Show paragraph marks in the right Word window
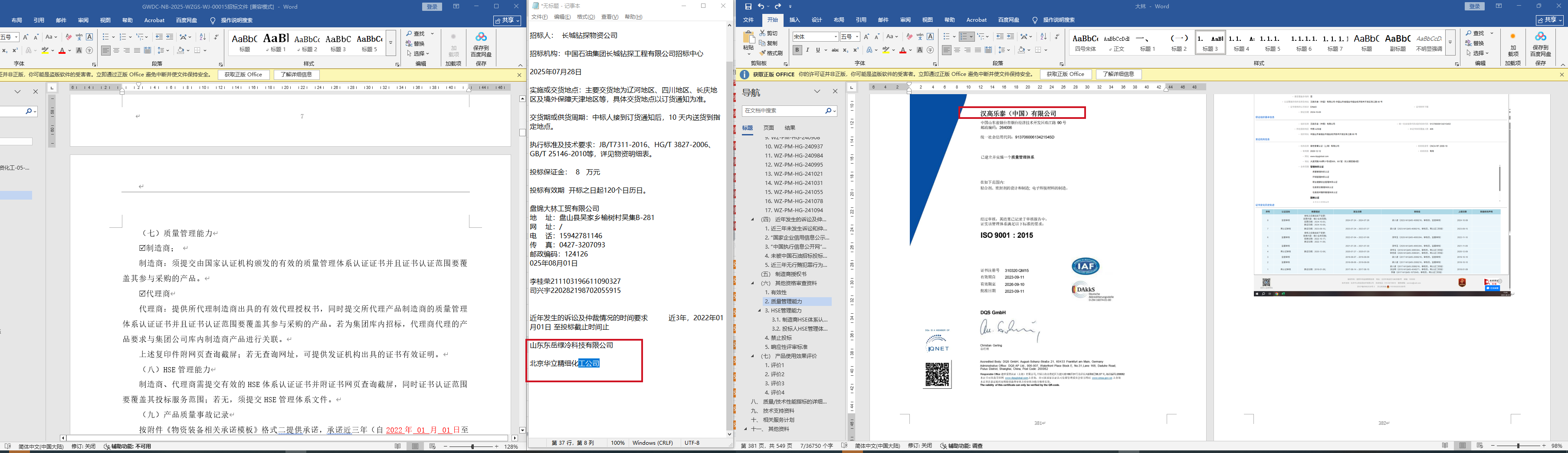This screenshot has height=453, width=1568. coord(1057,36)
